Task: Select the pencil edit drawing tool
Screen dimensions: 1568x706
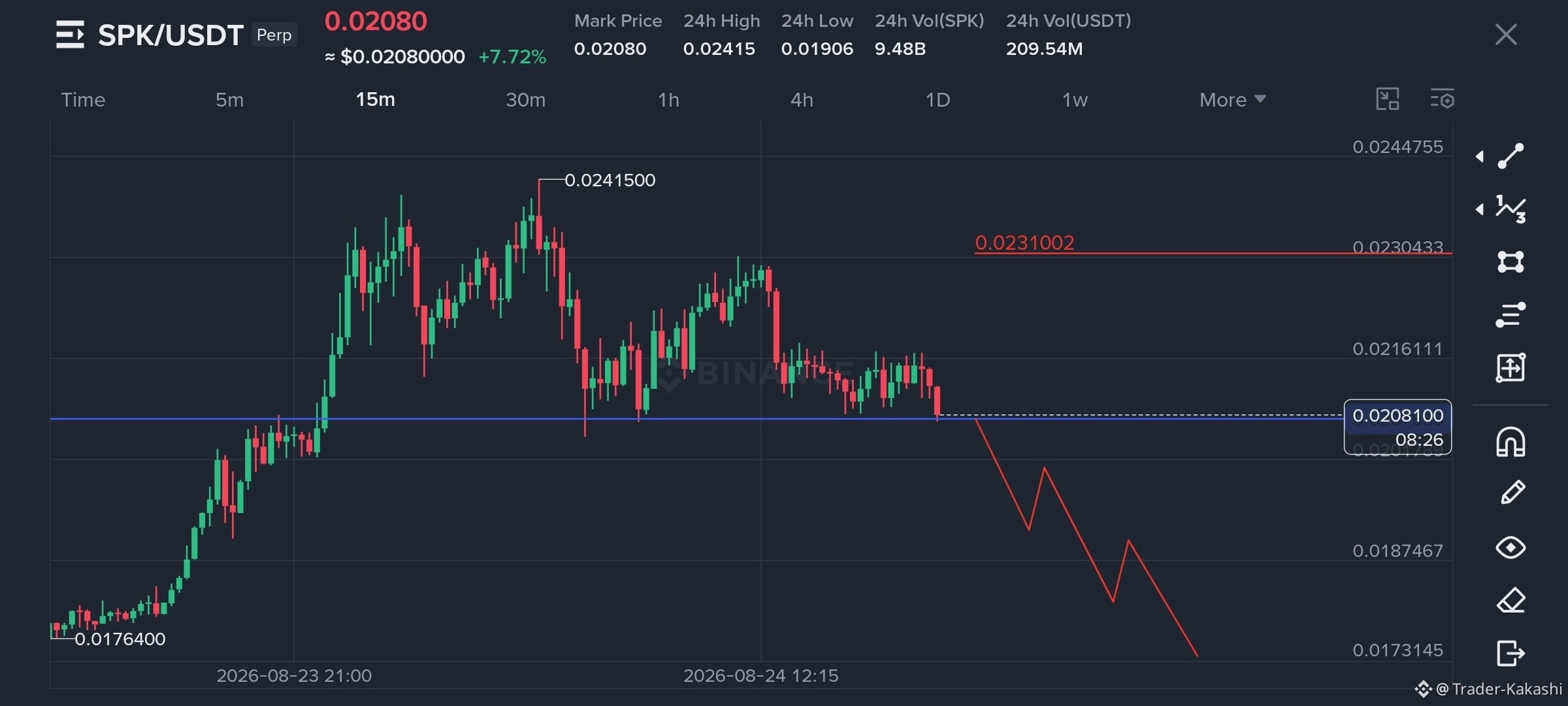Action: pyautogui.click(x=1512, y=493)
